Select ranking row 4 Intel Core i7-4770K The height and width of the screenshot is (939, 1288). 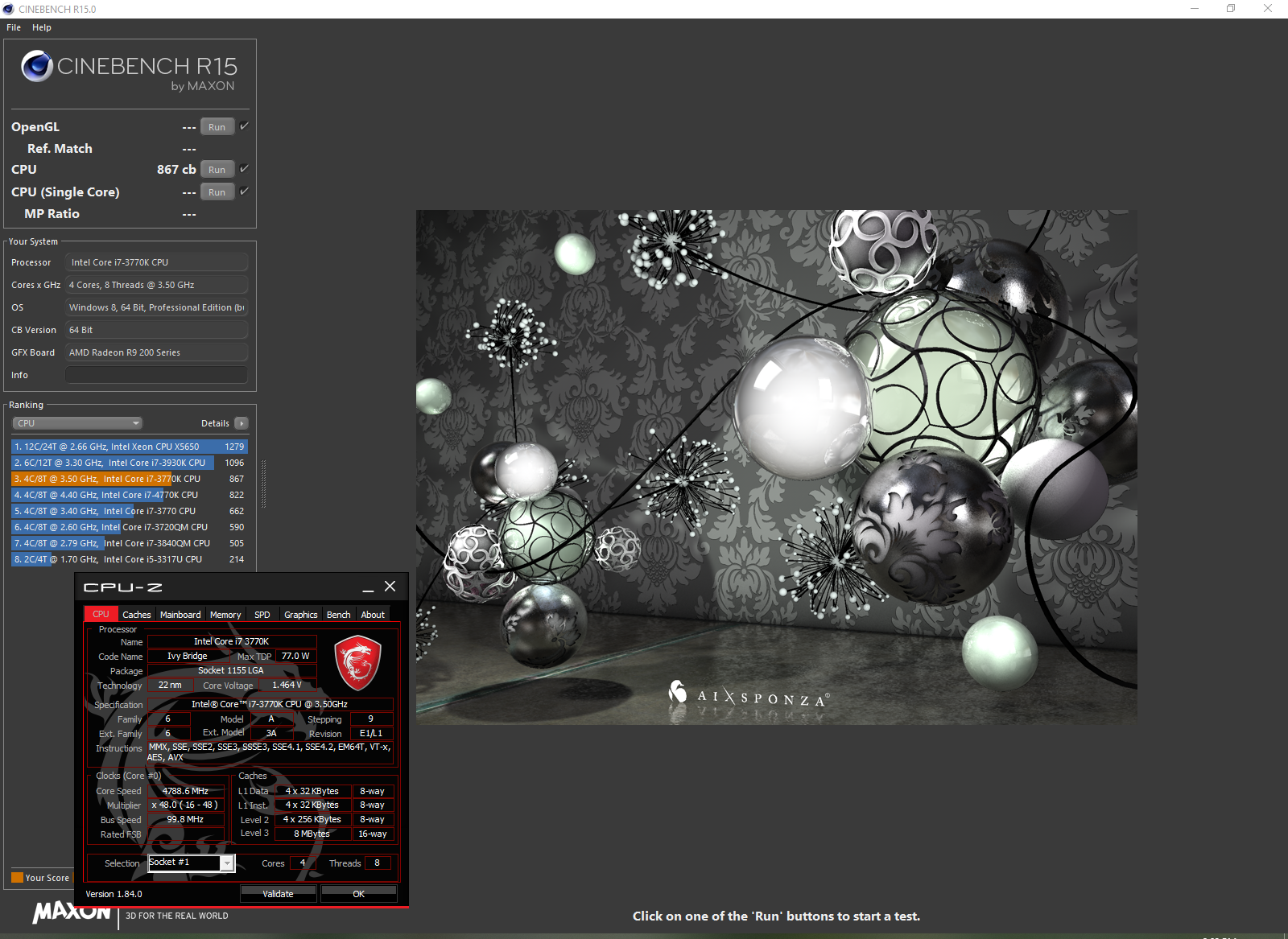(x=130, y=495)
